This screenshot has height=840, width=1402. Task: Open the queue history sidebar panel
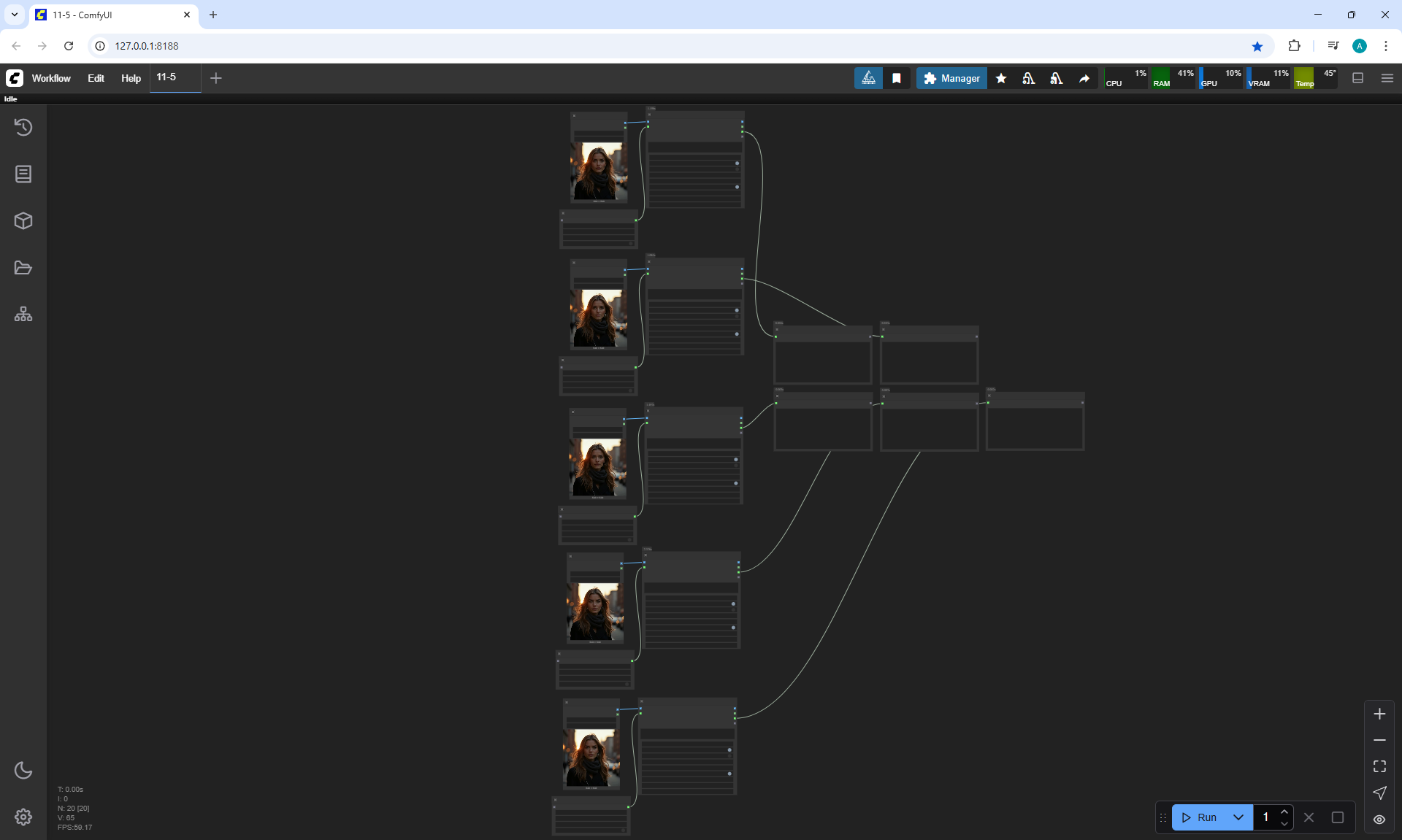point(23,128)
